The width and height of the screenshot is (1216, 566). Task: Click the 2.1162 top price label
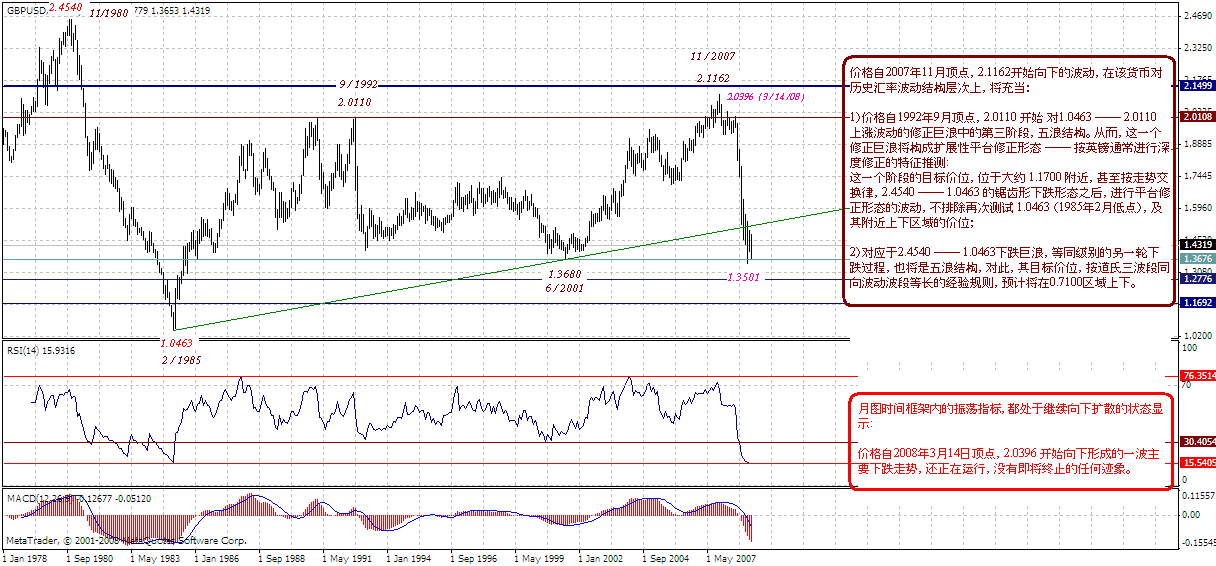click(x=713, y=77)
